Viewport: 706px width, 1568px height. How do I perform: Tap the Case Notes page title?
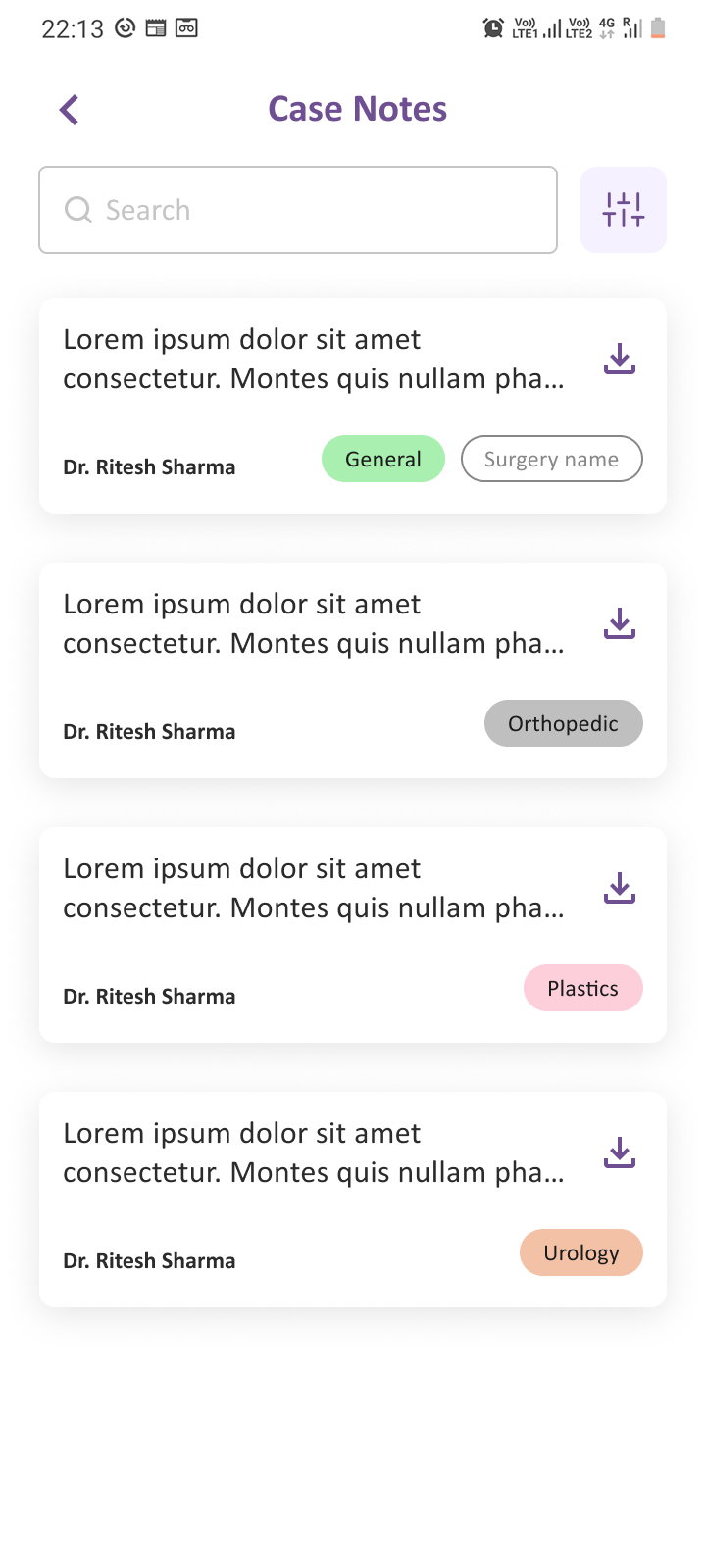358,109
